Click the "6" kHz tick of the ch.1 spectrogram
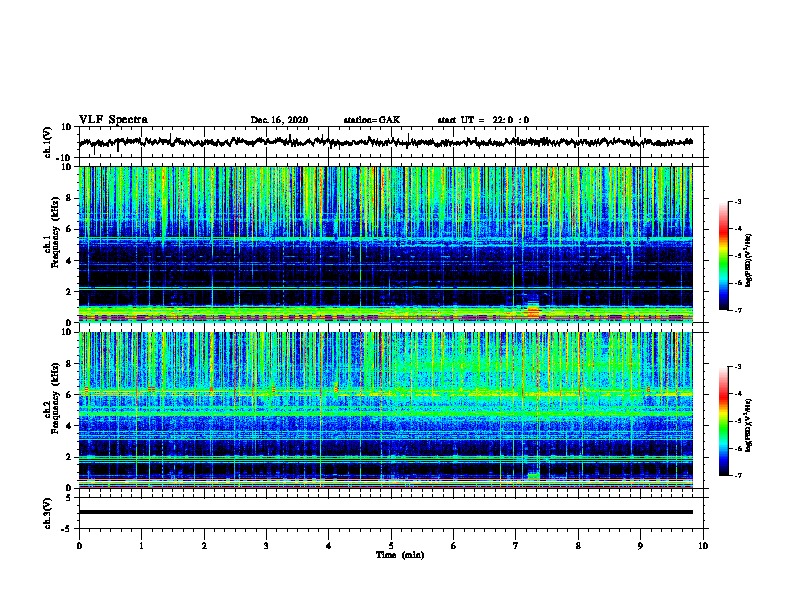This screenshot has width=792, height=612. [x=69, y=230]
